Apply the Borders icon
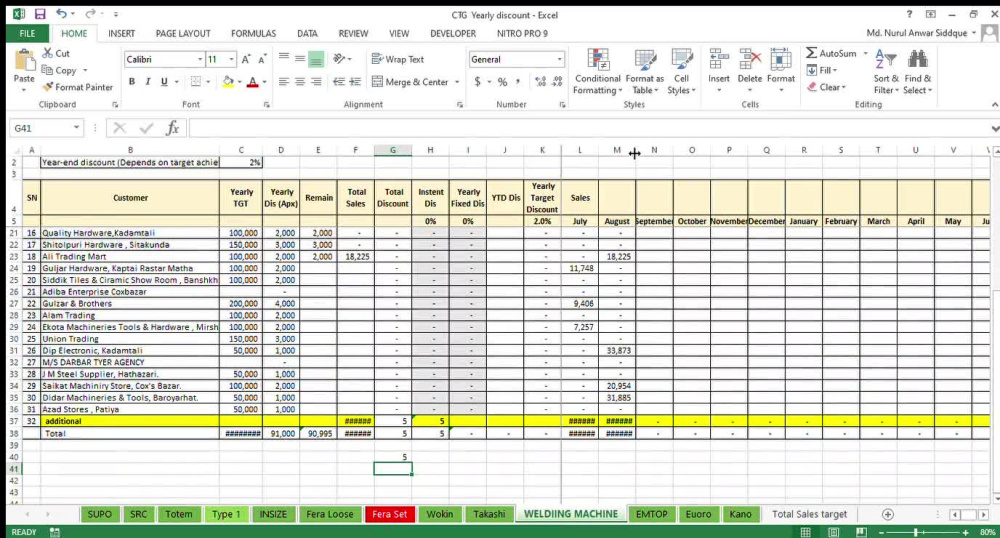Image resolution: width=1000 pixels, height=538 pixels. [196, 82]
